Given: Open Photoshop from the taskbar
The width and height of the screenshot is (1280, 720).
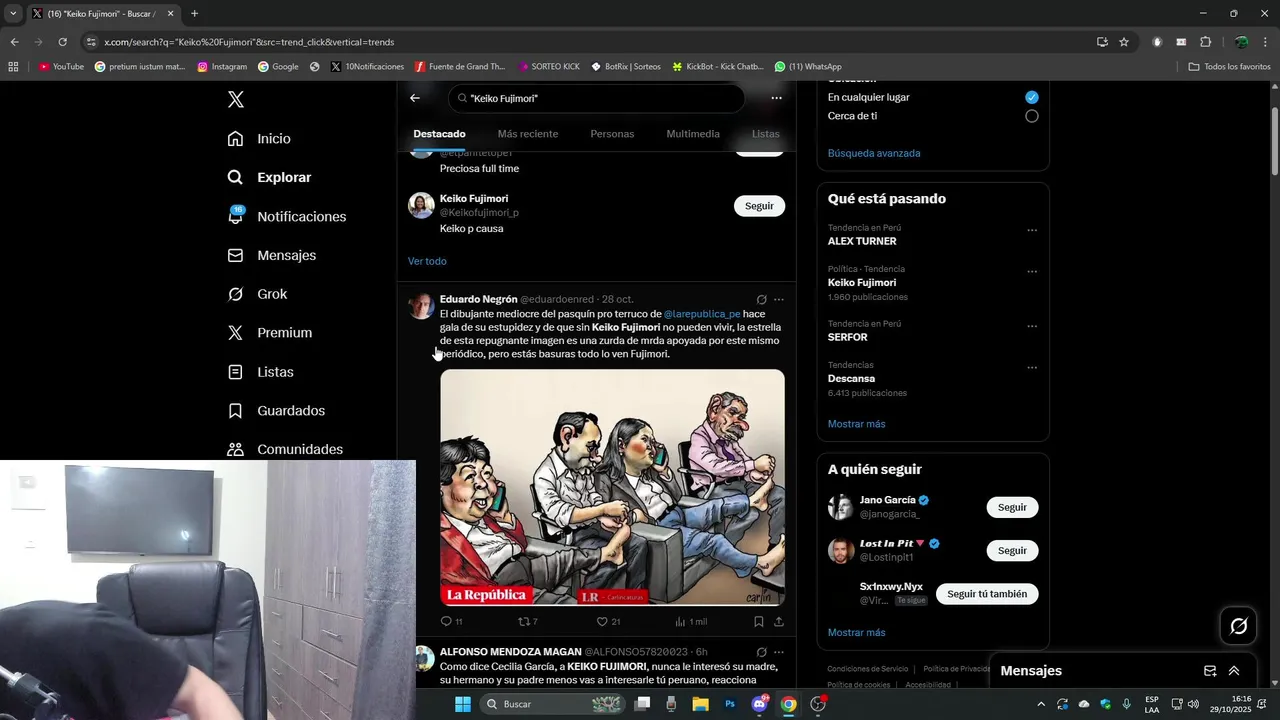Looking at the screenshot, I should 730,704.
